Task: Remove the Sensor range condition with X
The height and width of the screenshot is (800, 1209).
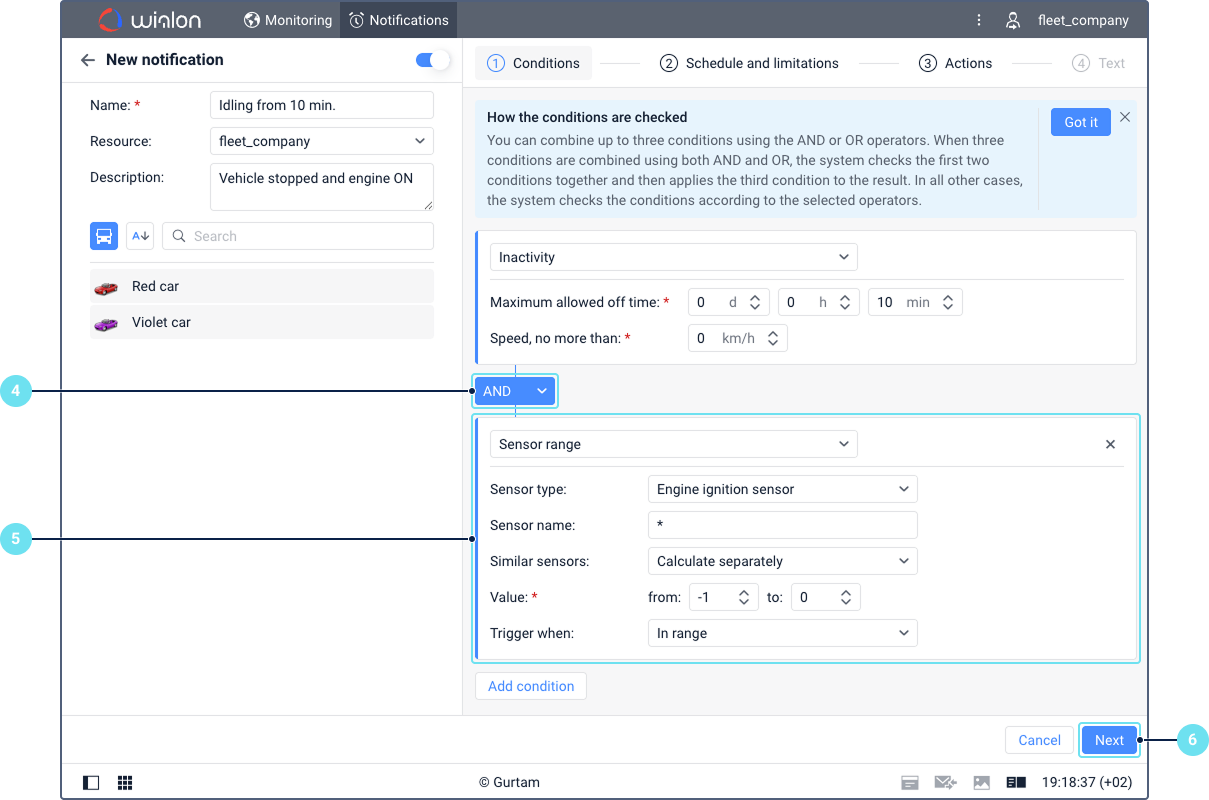Action: pos(1110,444)
